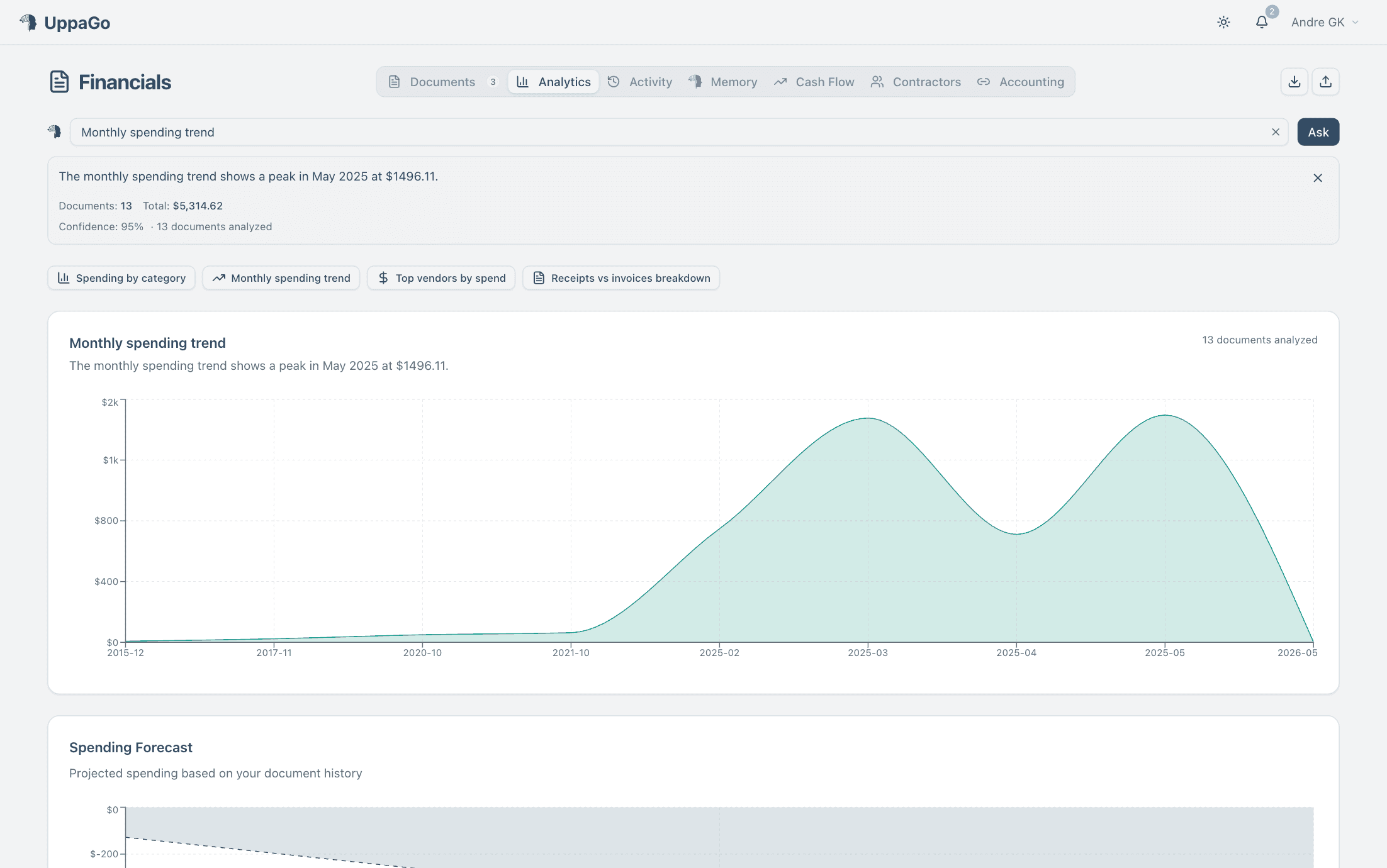Viewport: 1387px width, 868px height.
Task: Open notifications bell with badge 2
Action: pyautogui.click(x=1262, y=23)
